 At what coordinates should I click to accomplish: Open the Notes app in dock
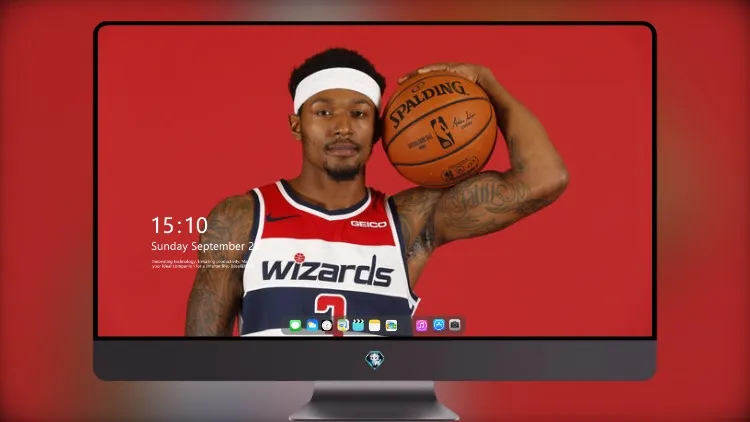pyautogui.click(x=375, y=325)
